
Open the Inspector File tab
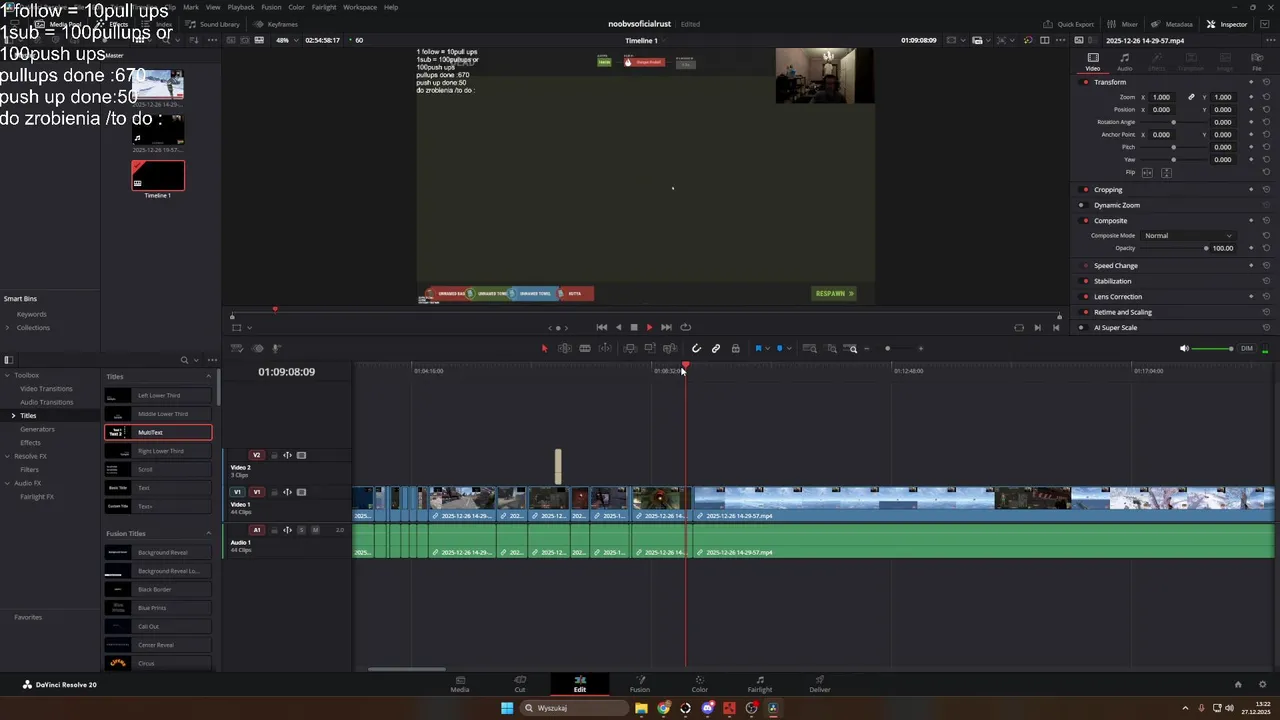[x=1257, y=61]
